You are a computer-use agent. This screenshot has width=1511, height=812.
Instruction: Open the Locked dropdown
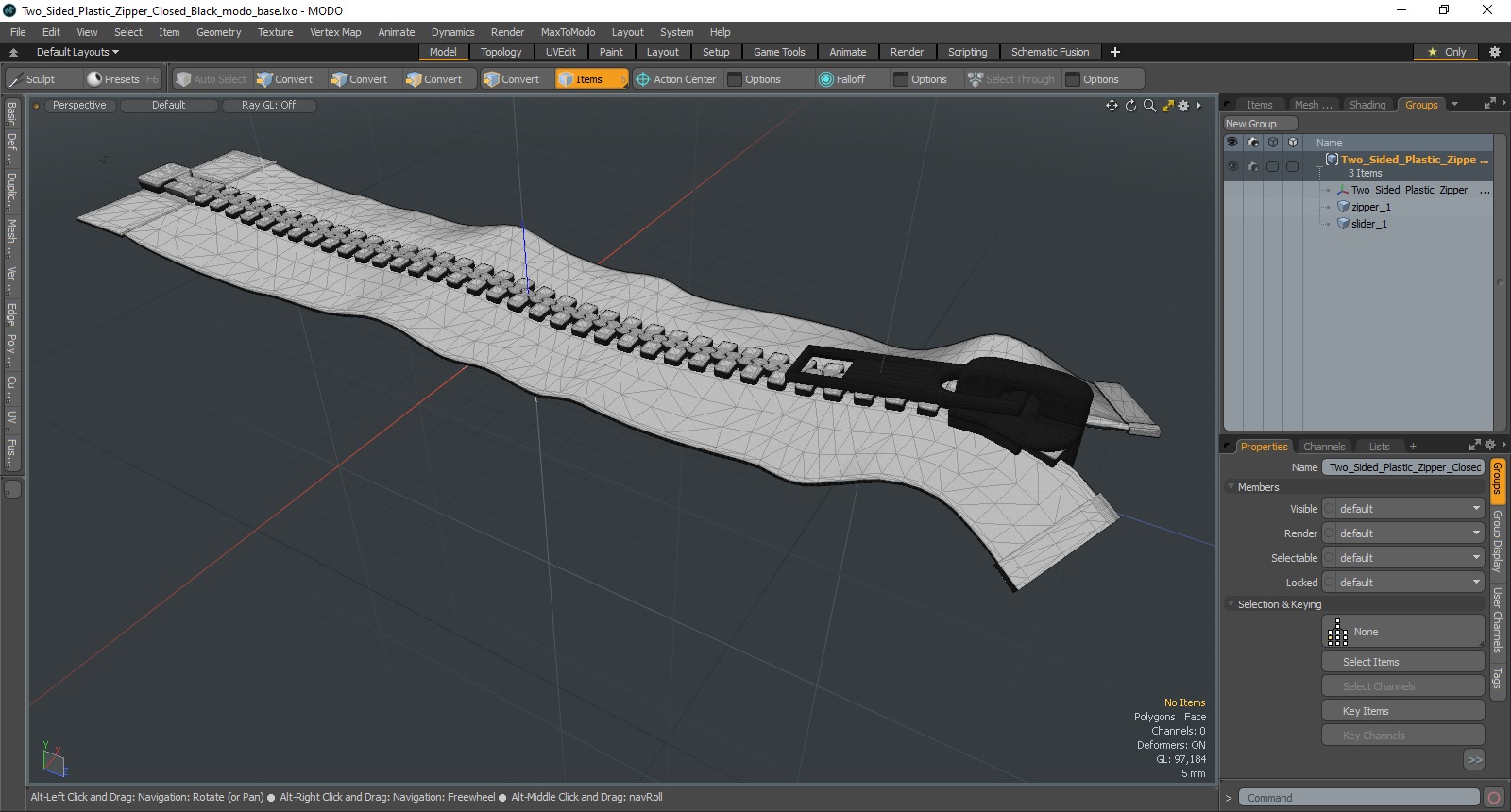point(1404,583)
